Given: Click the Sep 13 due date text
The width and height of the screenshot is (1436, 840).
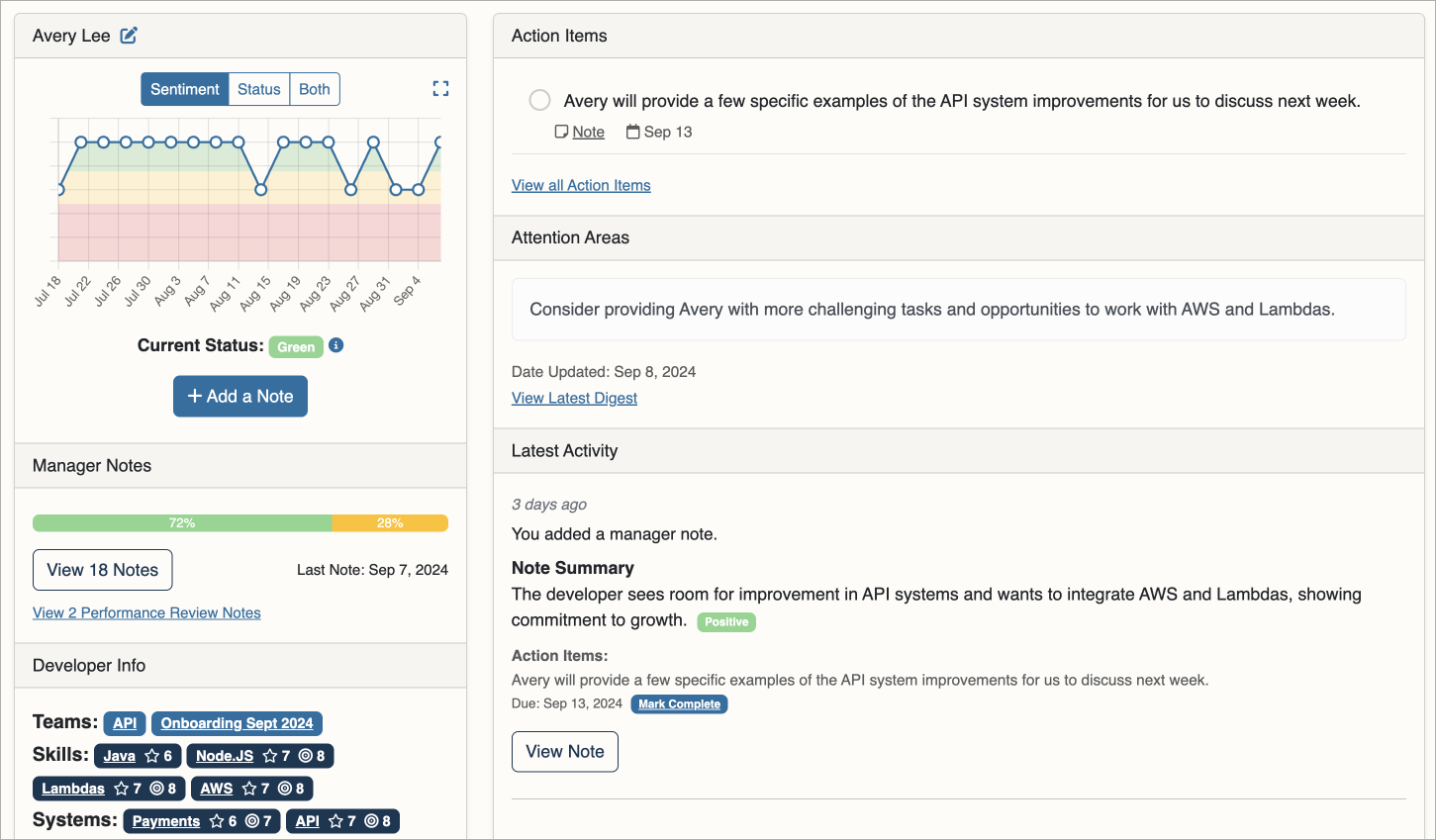Looking at the screenshot, I should click(x=668, y=132).
